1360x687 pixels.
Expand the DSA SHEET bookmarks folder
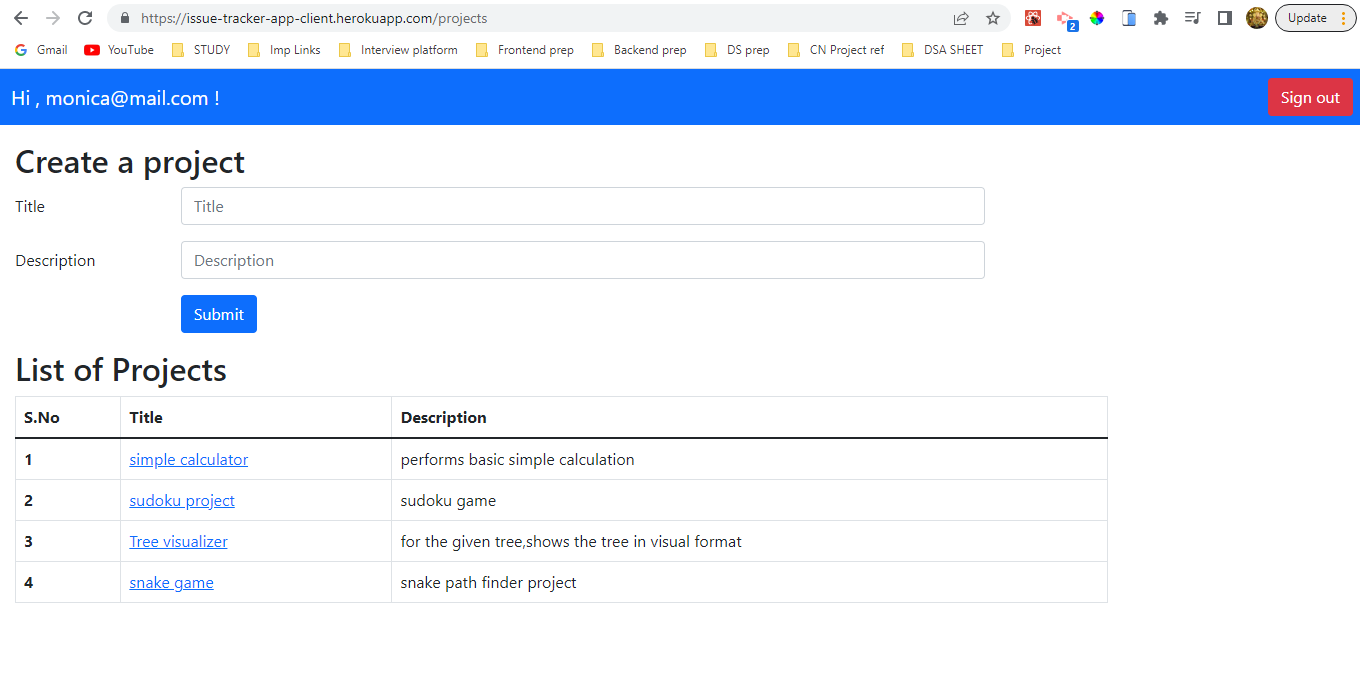(x=952, y=49)
